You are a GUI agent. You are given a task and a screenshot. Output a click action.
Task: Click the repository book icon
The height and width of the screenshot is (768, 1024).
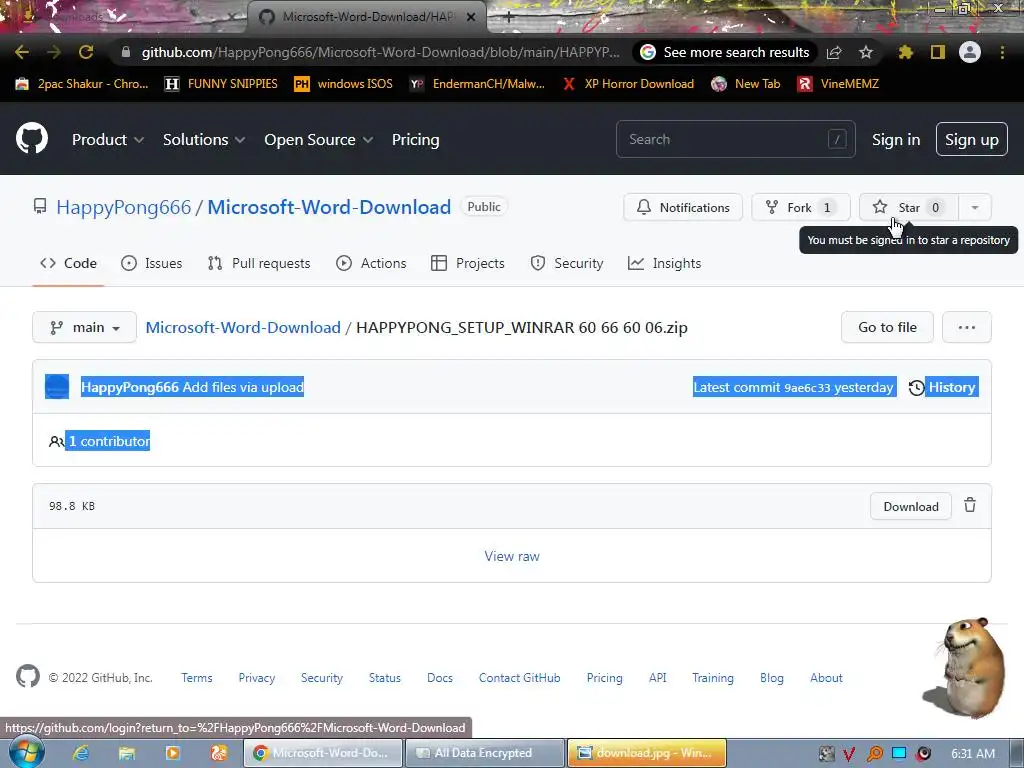pos(40,207)
